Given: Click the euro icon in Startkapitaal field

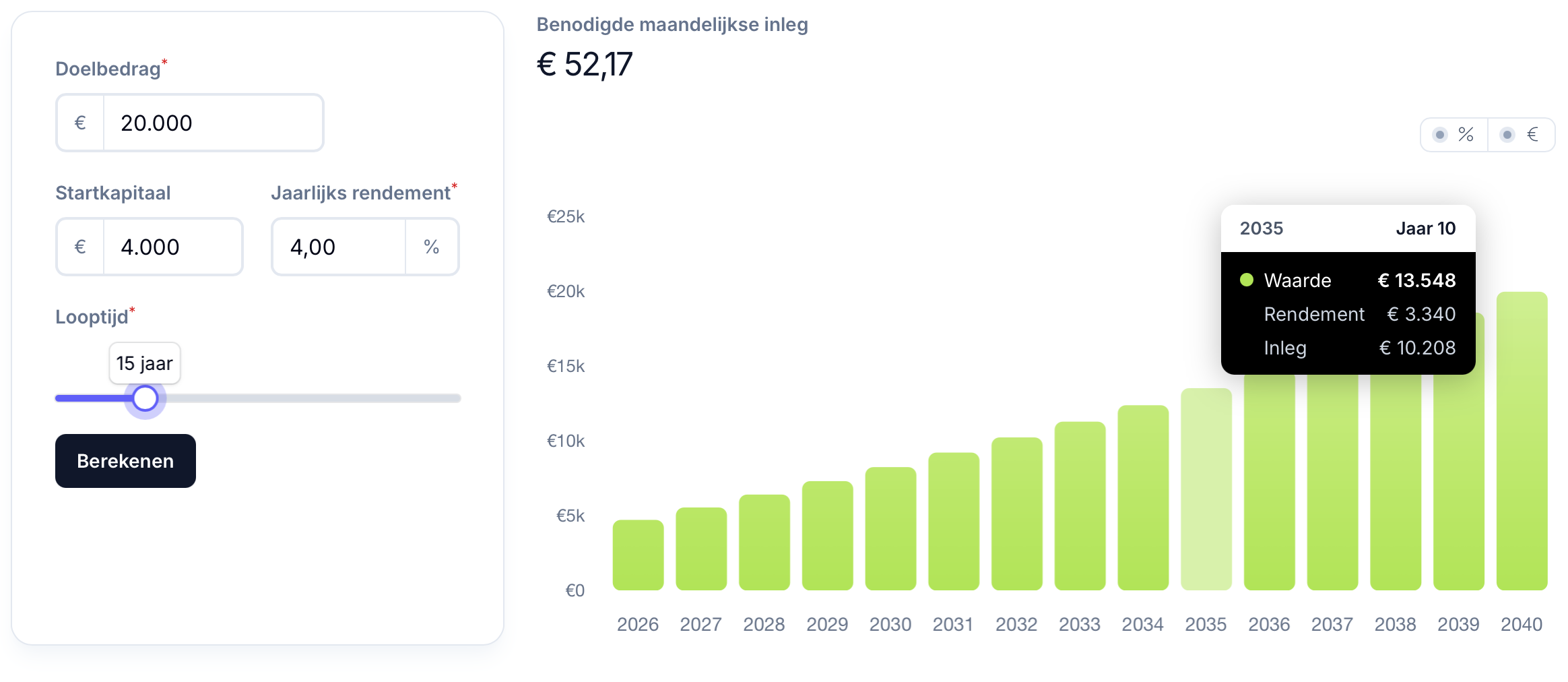Looking at the screenshot, I should pyautogui.click(x=80, y=247).
